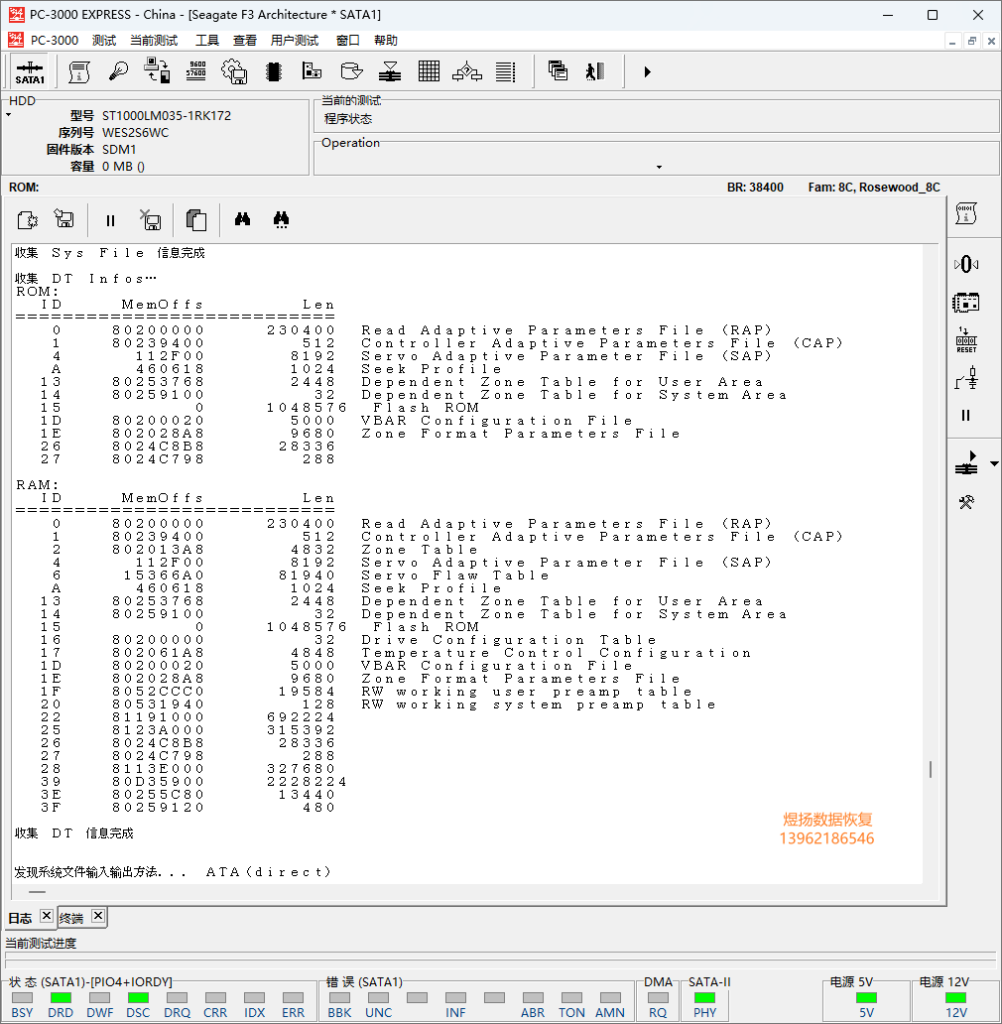Click the binoculars find icon

242,219
